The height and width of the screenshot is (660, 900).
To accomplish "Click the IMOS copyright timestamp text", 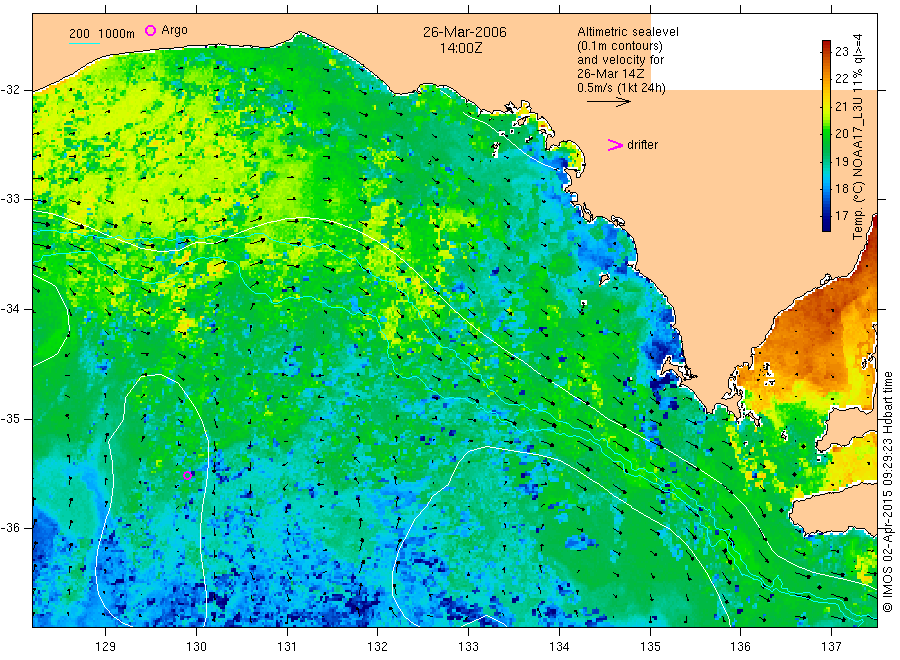I will pyautogui.click(x=887, y=492).
